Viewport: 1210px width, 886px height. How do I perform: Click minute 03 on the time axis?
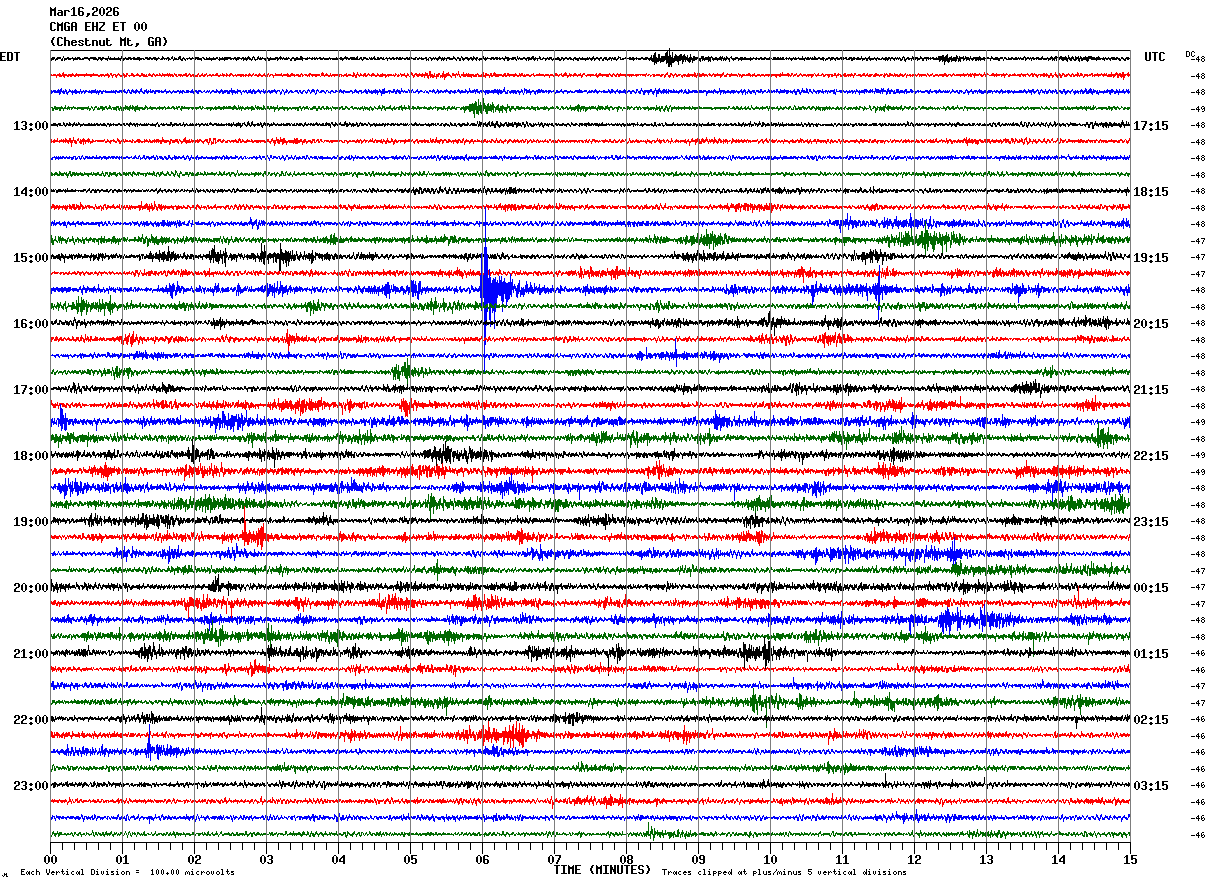tap(266, 859)
